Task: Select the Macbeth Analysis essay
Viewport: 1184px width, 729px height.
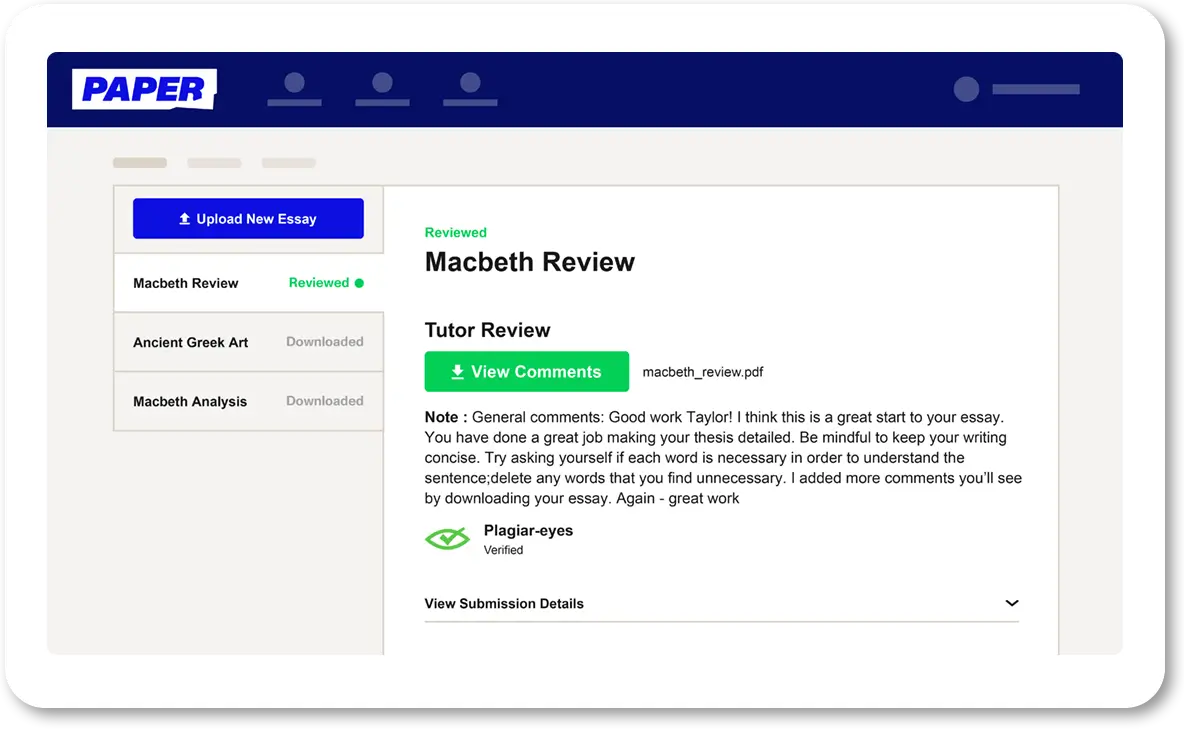Action: tap(190, 401)
